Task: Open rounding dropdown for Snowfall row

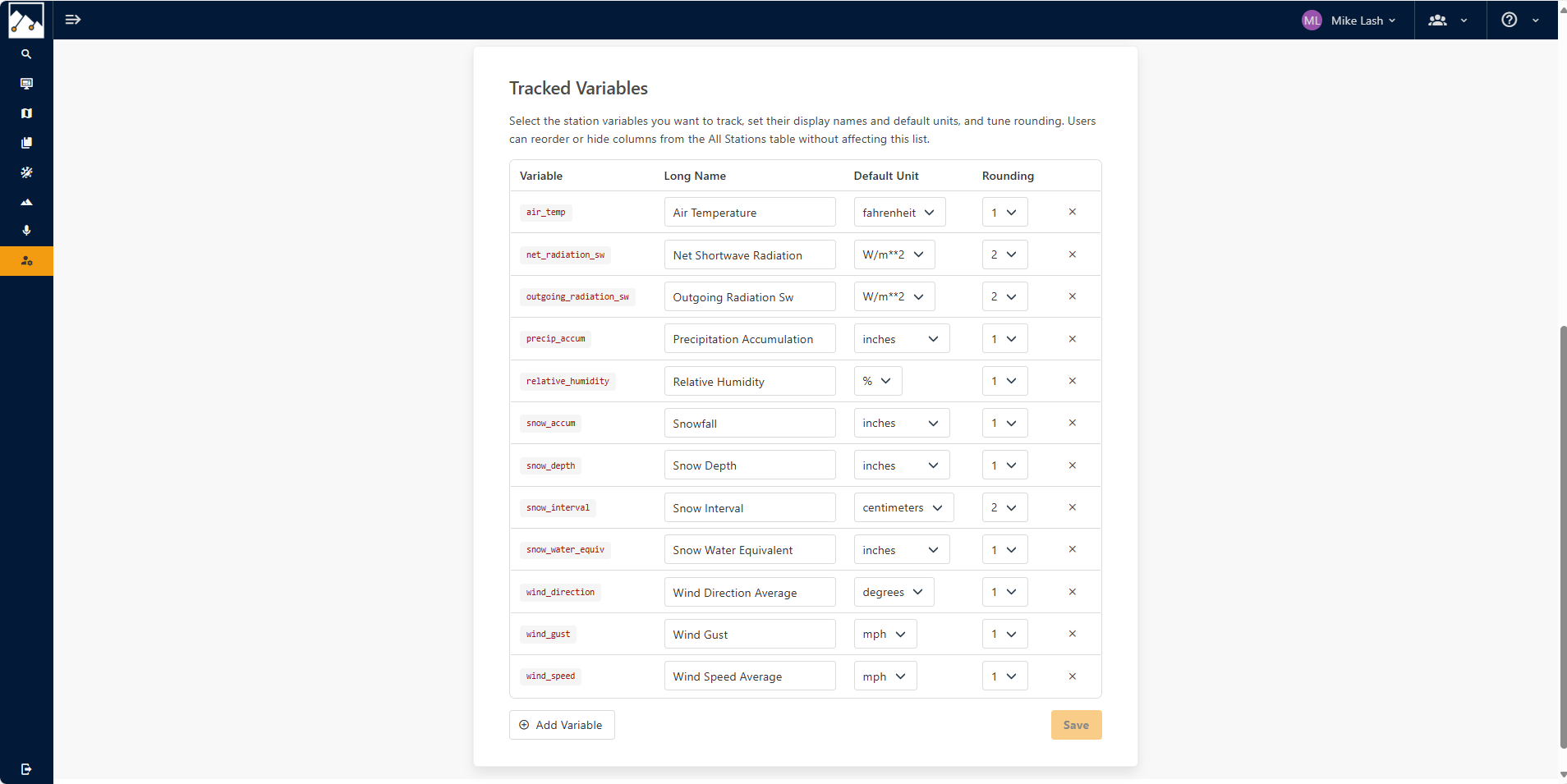Action: tap(1004, 423)
